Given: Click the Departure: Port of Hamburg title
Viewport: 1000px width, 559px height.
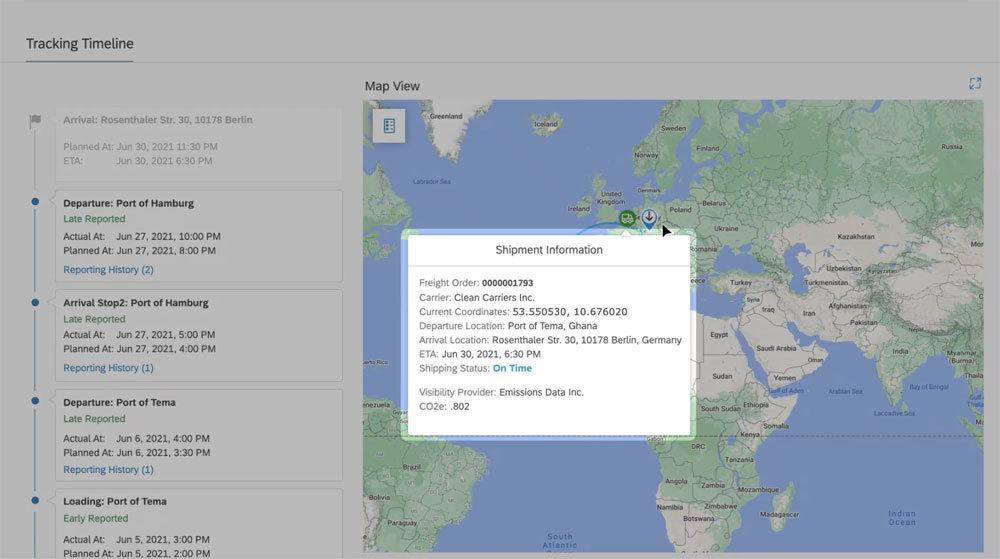Looking at the screenshot, I should coord(128,203).
